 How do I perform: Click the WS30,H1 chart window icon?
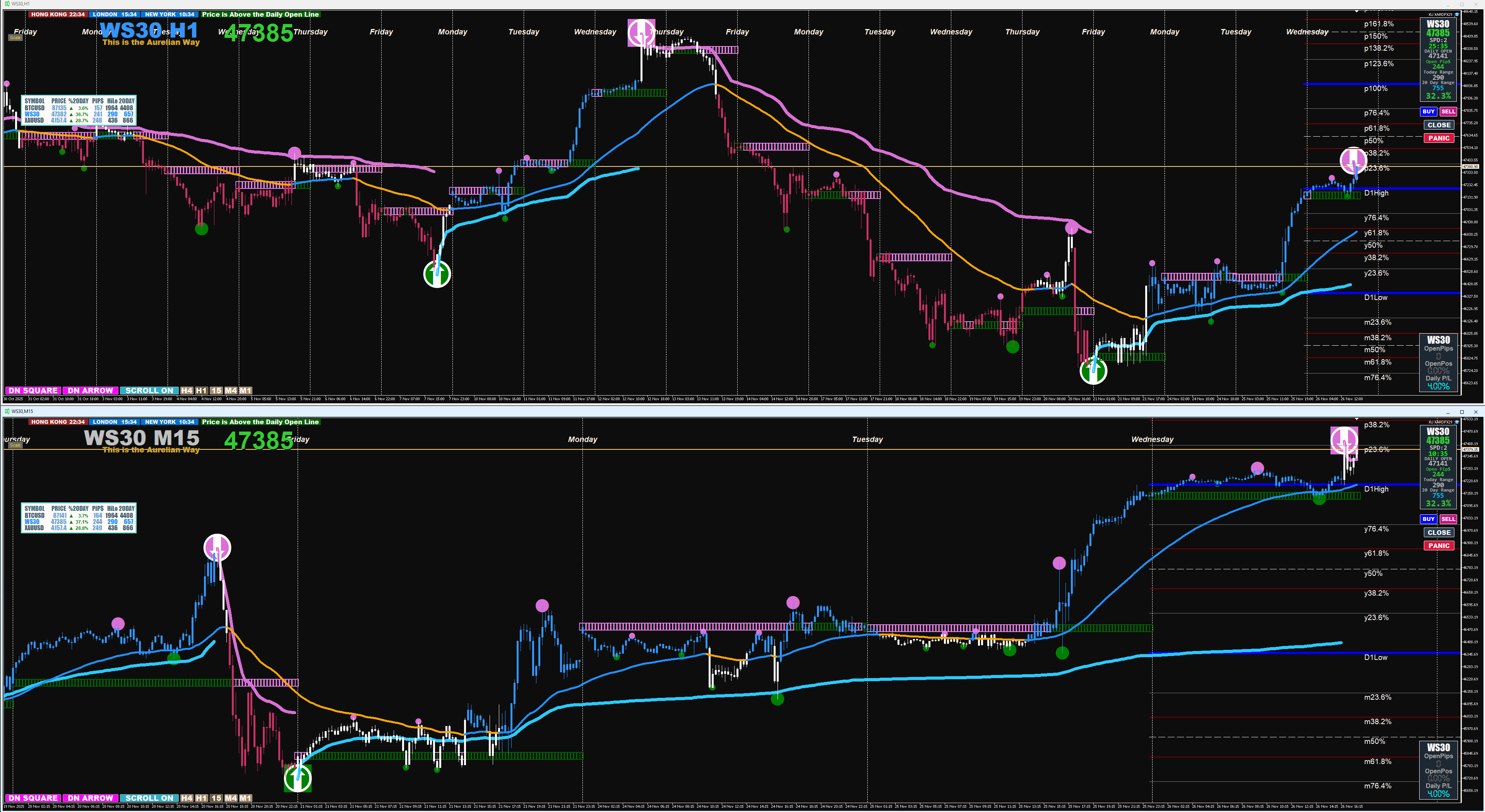click(x=7, y=3)
